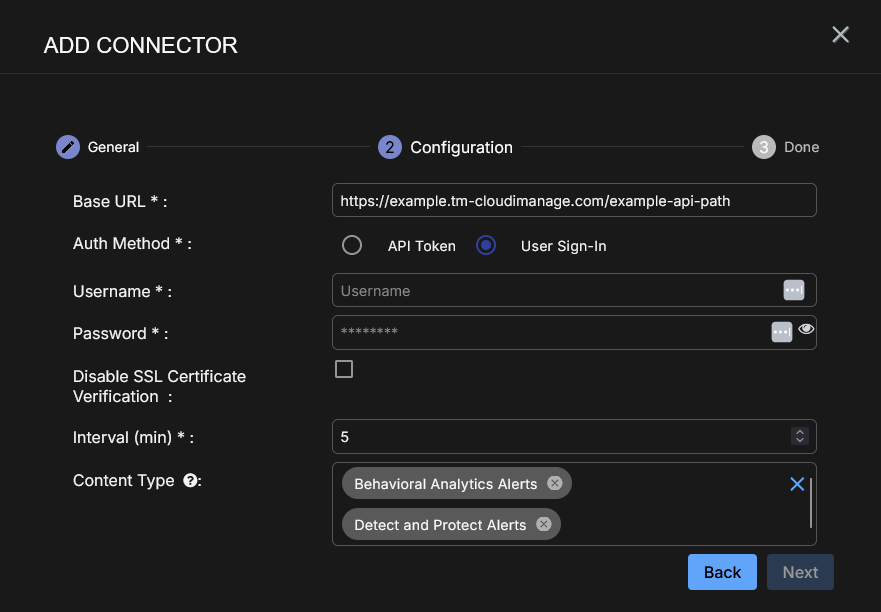
Task: Close the Add Connector dialog
Action: tap(840, 35)
